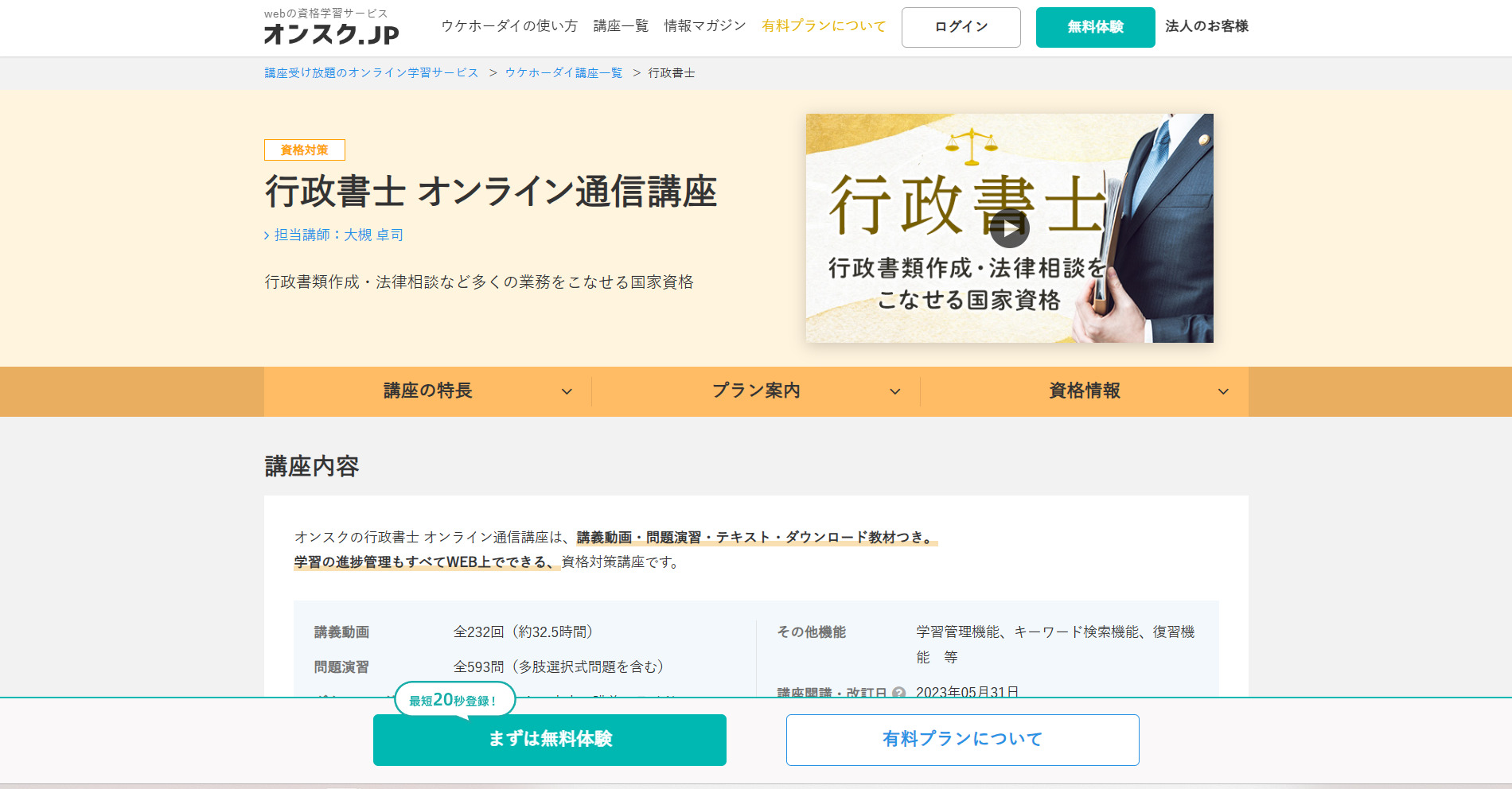Go to 講座一覧 in navigation
Screen dimensions: 1512x789
[621, 26]
